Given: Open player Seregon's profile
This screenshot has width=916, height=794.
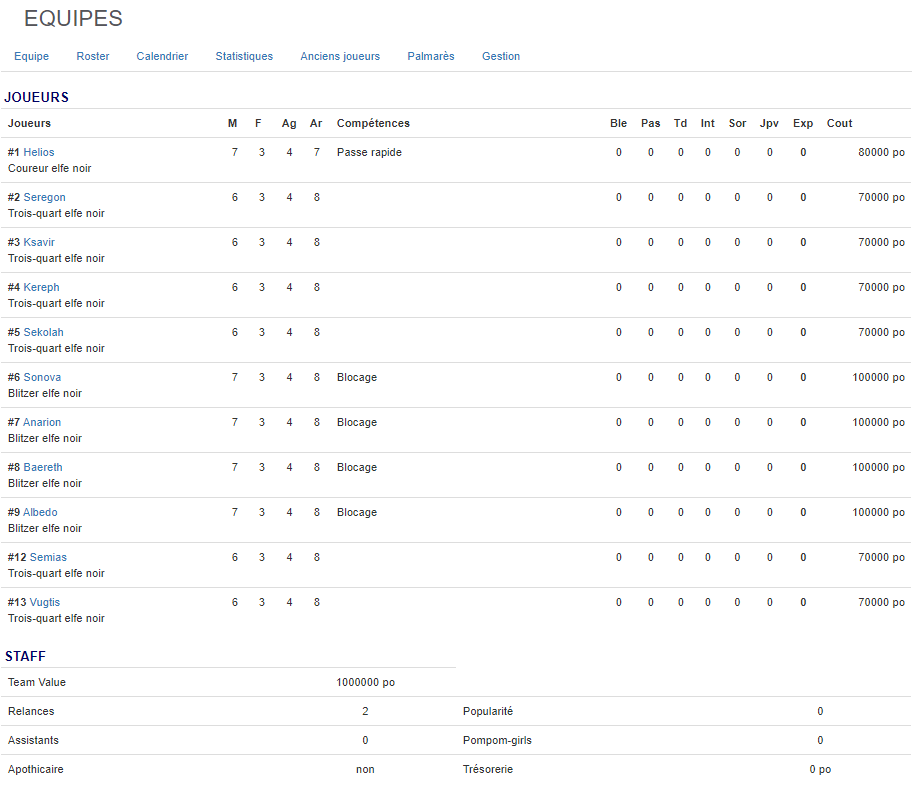Looking at the screenshot, I should (44, 197).
